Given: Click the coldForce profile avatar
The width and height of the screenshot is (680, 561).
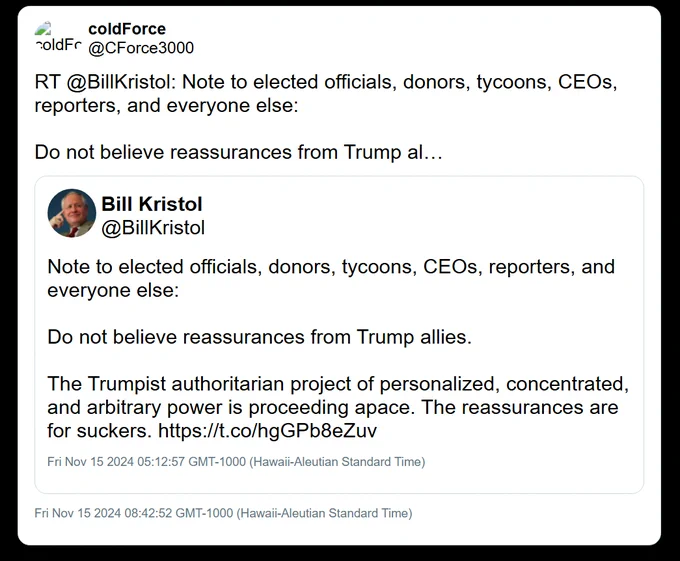Looking at the screenshot, I should coord(58,38).
